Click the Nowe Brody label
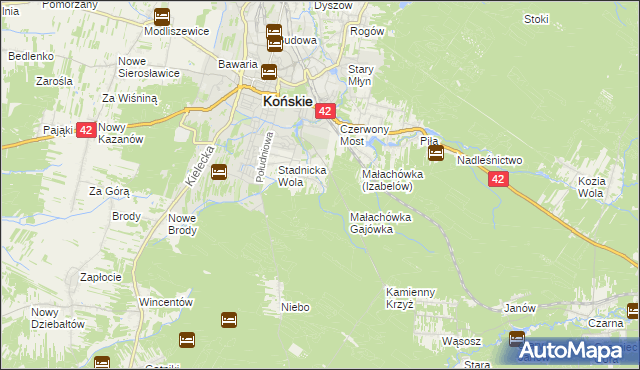The height and width of the screenshot is (370, 640). [182, 224]
